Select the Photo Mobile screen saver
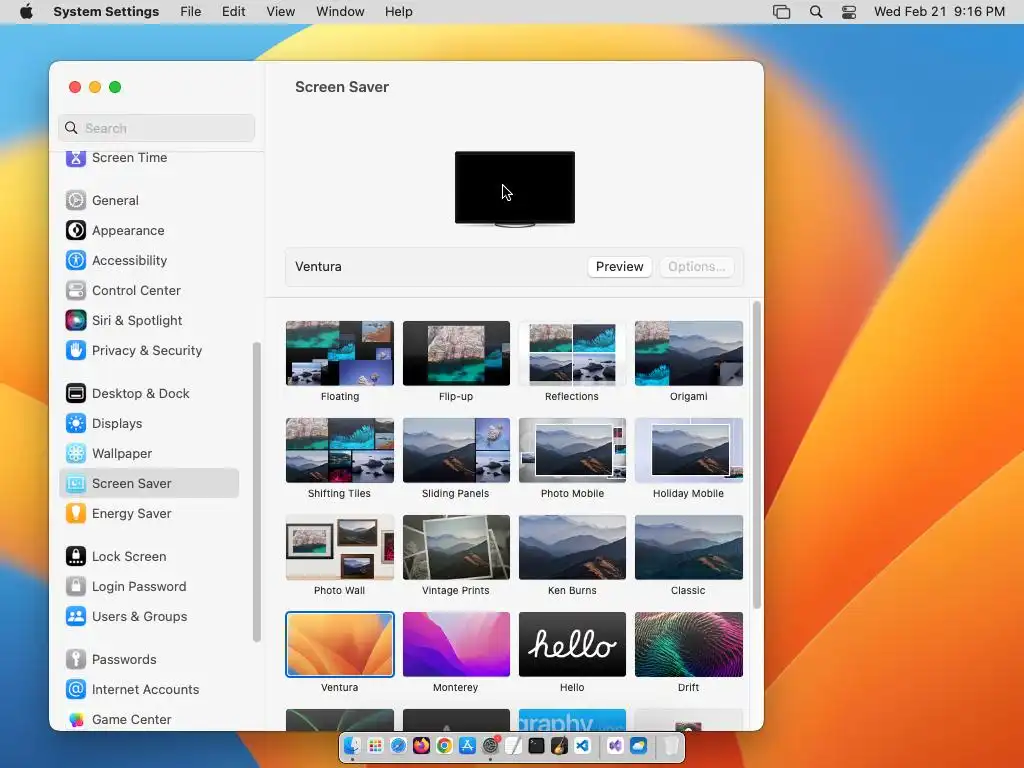 (572, 451)
